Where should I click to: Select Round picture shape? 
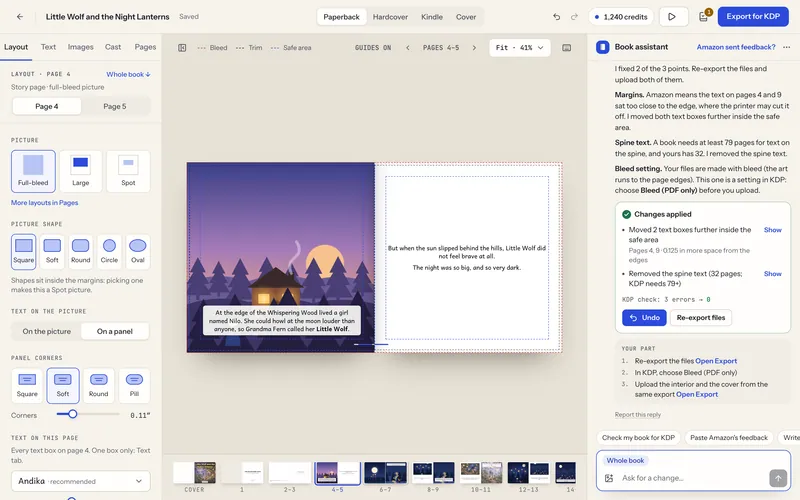tap(81, 252)
